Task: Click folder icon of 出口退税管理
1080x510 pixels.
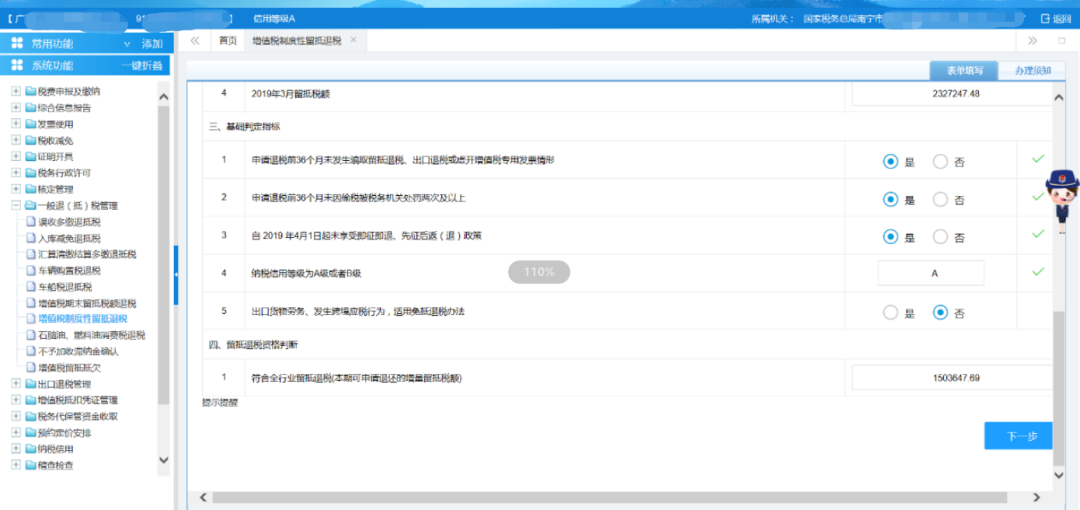Action: [30, 384]
